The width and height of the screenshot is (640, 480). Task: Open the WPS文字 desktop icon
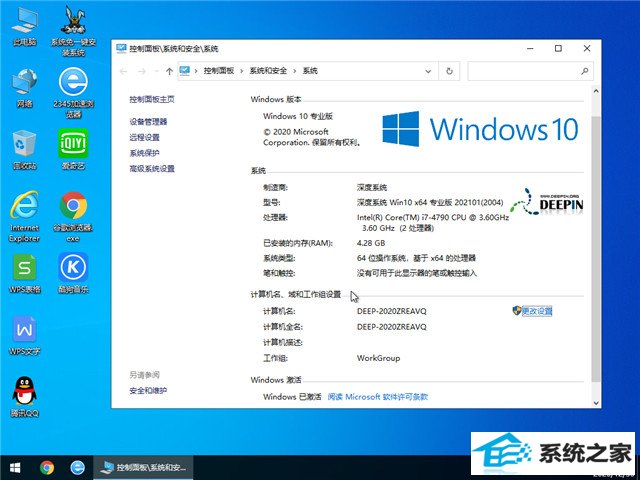click(x=24, y=336)
